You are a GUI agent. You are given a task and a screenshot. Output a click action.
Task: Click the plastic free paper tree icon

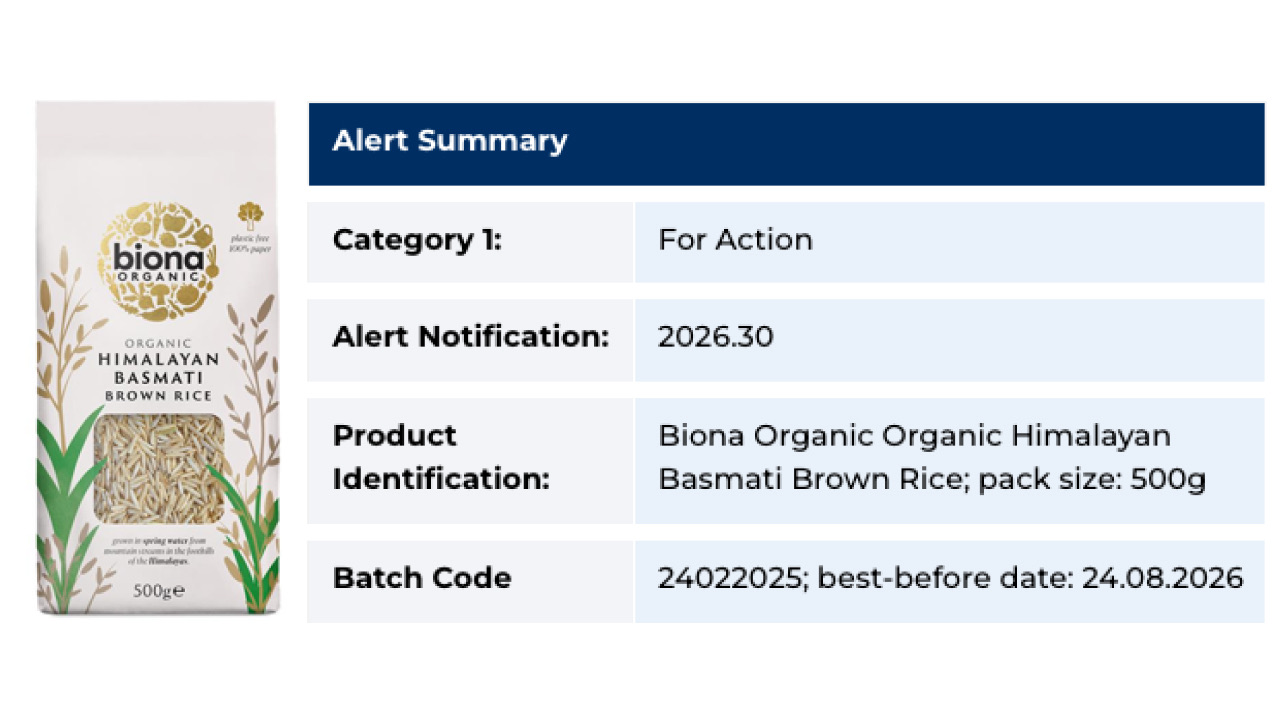tap(249, 215)
